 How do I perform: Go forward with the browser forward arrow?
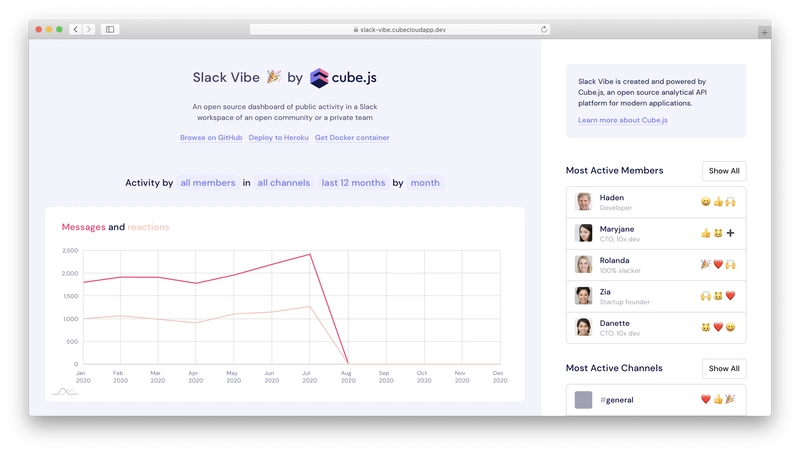[x=89, y=30]
